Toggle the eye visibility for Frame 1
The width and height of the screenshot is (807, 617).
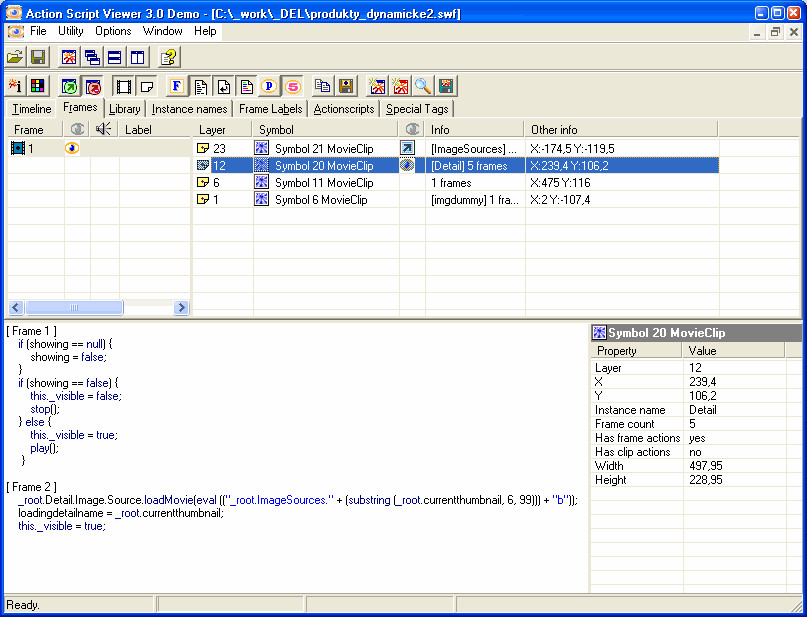point(72,149)
